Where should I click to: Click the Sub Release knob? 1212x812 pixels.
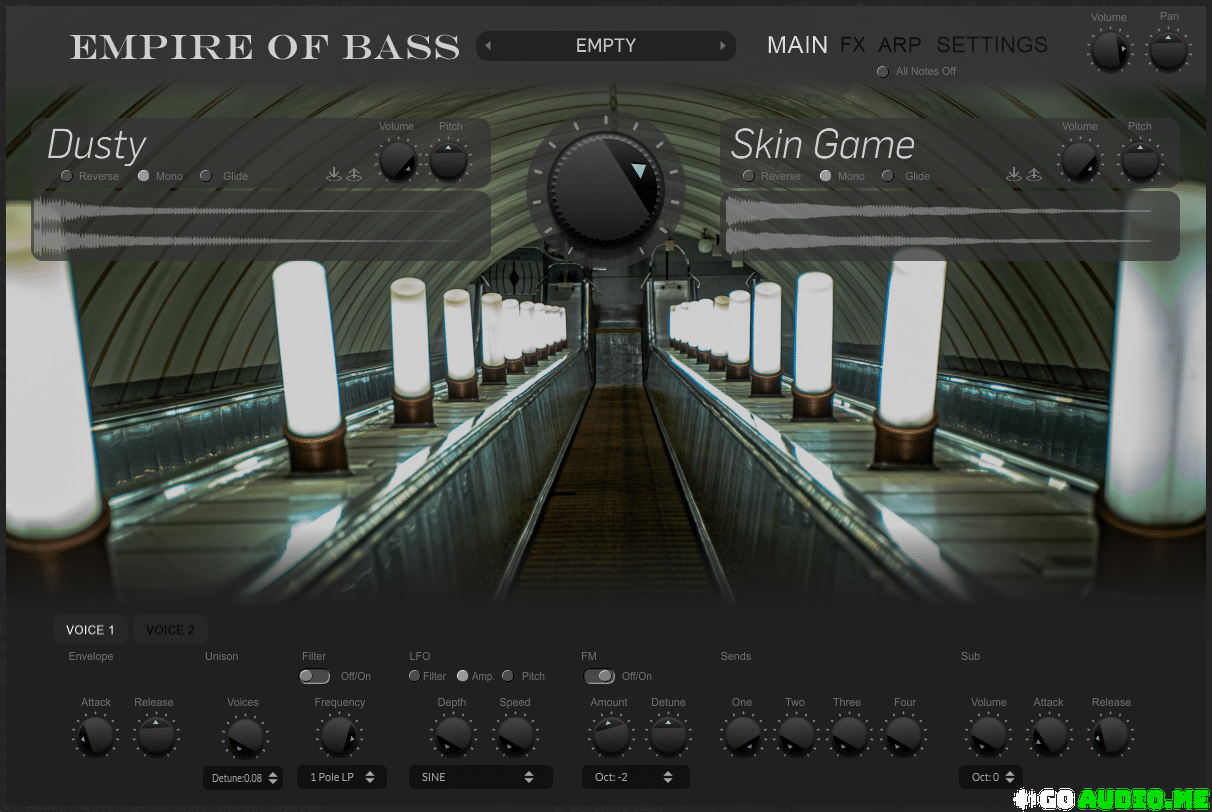[x=1111, y=737]
